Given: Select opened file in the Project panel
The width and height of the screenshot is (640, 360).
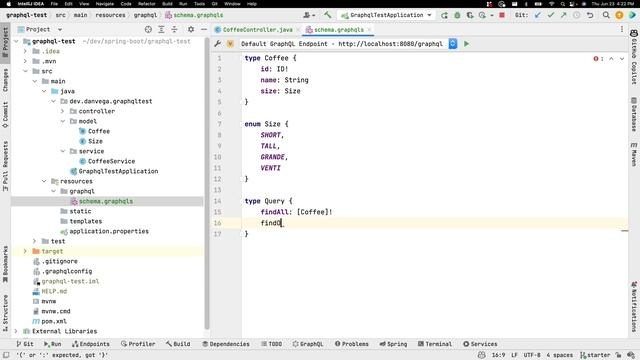Looking at the screenshot, I should tap(148, 29).
